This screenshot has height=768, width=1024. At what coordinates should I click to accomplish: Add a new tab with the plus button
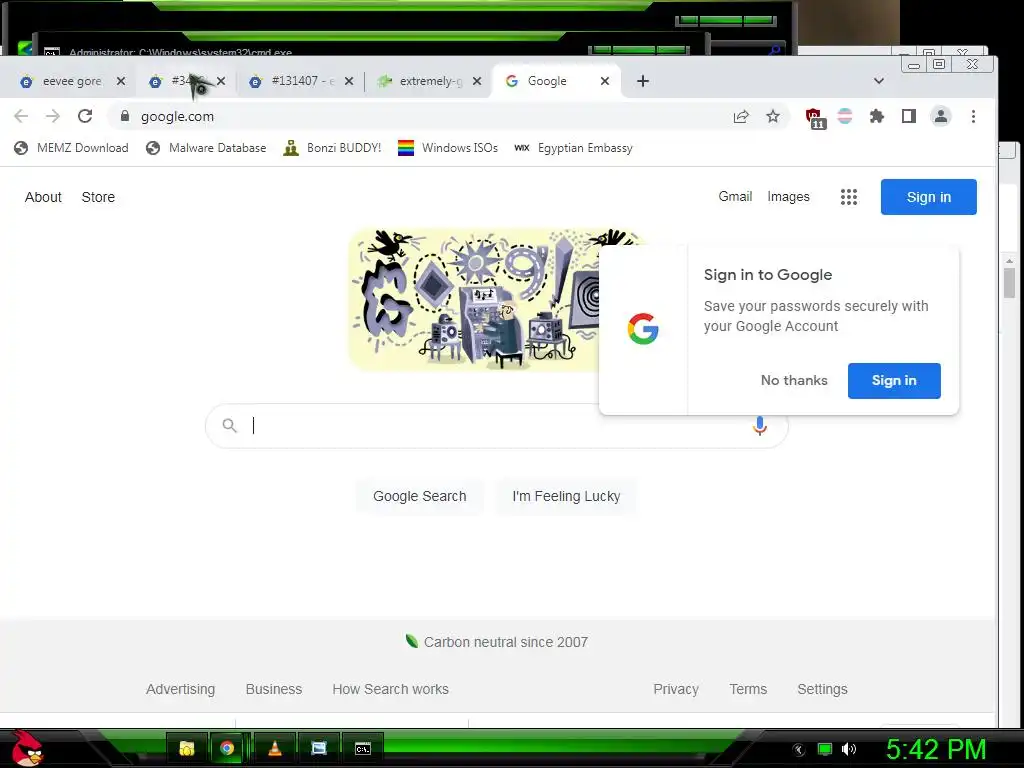(x=643, y=81)
